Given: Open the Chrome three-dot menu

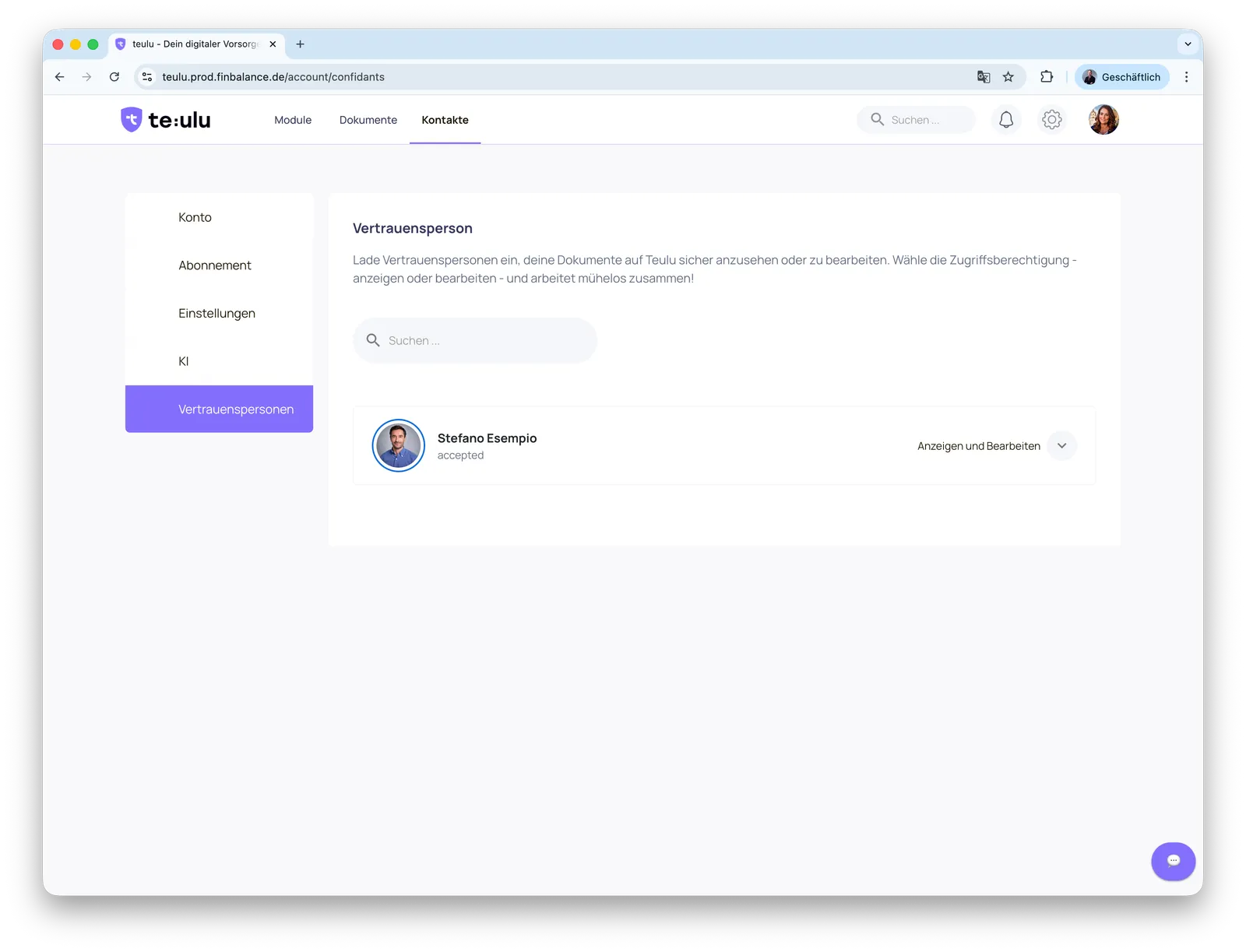Looking at the screenshot, I should pyautogui.click(x=1186, y=77).
